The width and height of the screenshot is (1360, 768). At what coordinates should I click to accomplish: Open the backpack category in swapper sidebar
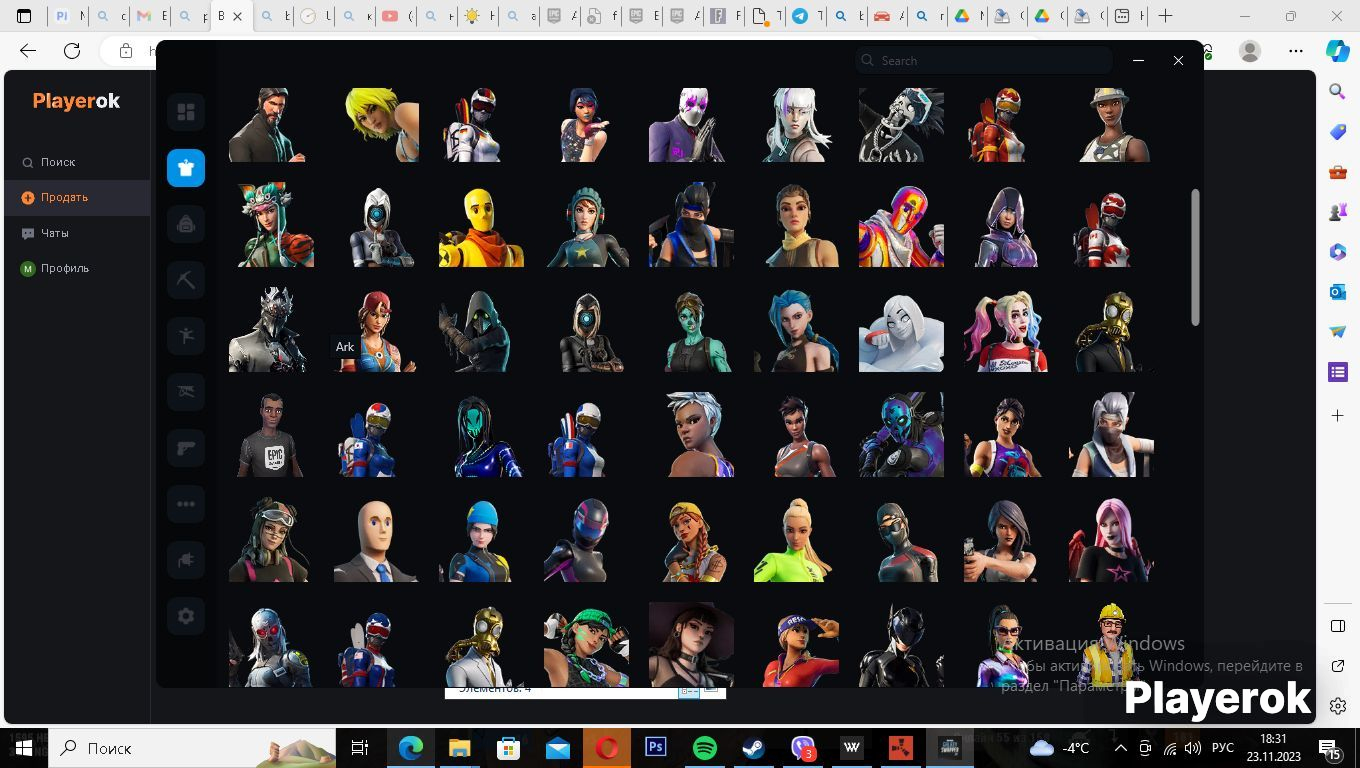coord(186,224)
